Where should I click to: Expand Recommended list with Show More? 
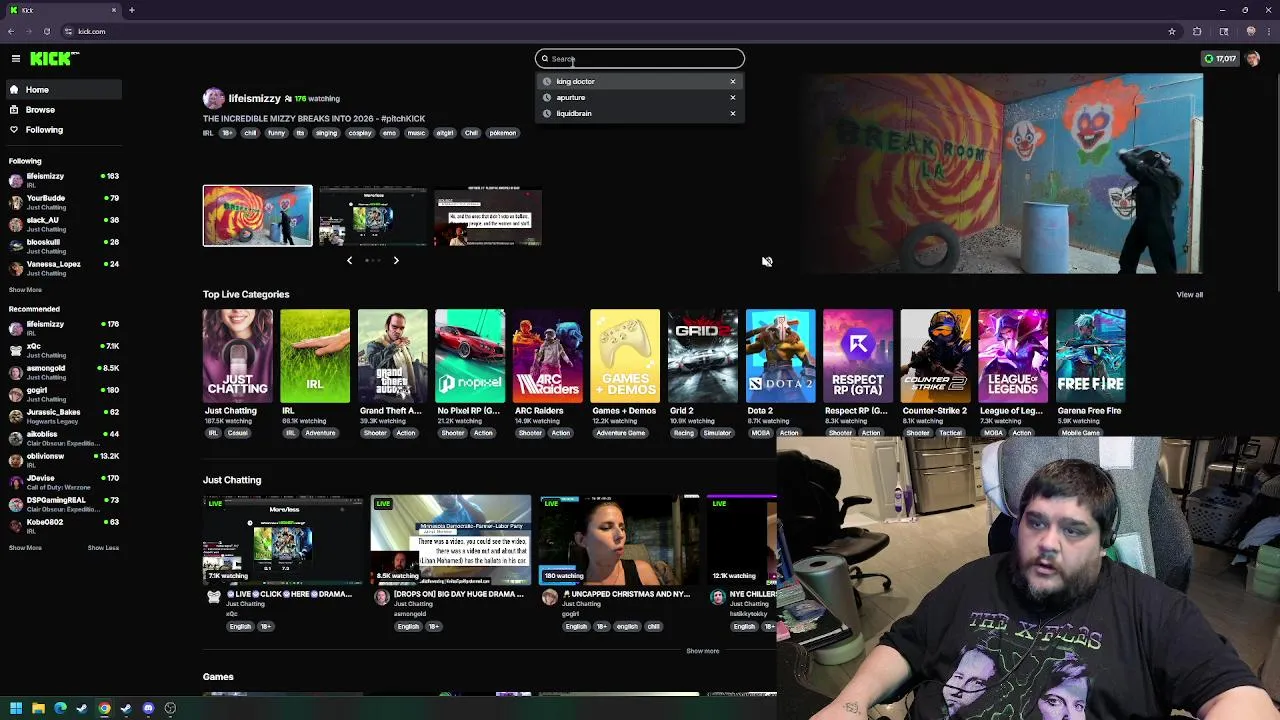click(25, 548)
